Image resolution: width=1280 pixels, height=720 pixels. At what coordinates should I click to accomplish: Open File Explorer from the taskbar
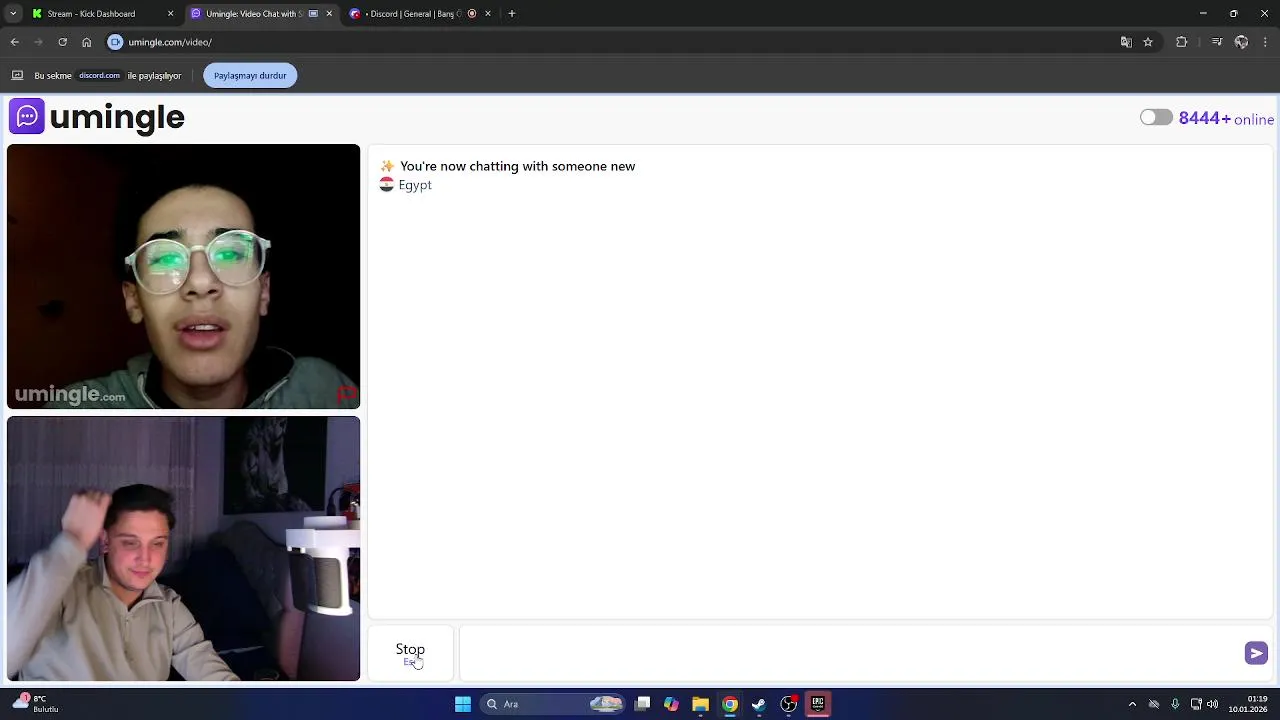point(700,704)
